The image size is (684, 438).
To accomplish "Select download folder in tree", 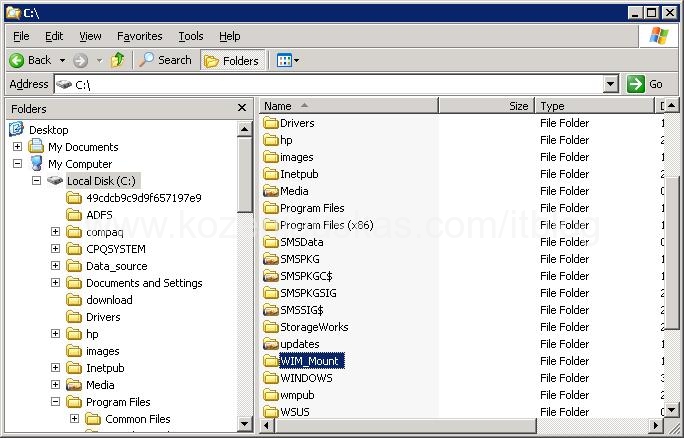I will click(x=109, y=300).
